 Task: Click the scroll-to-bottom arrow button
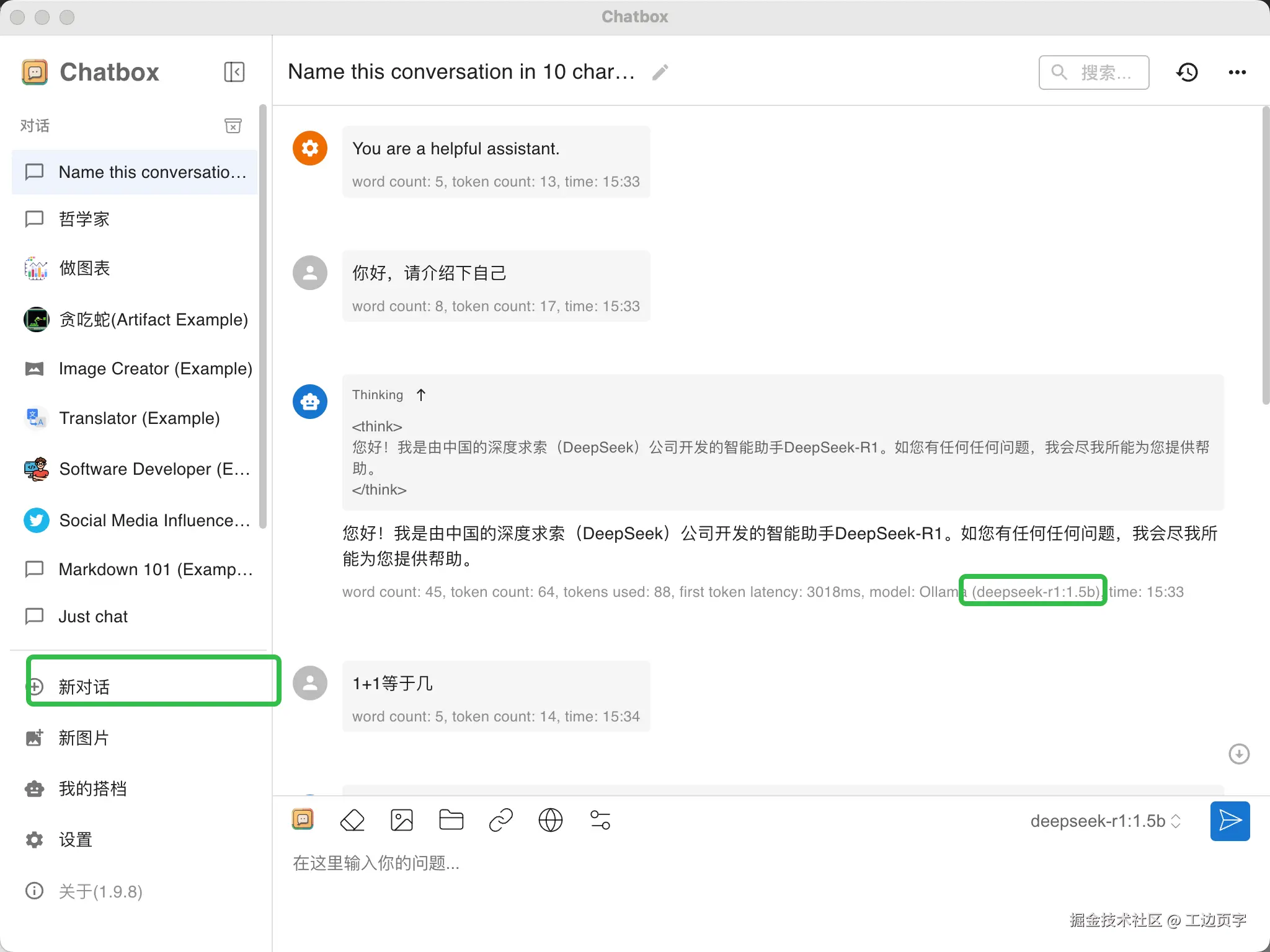pos(1238,754)
